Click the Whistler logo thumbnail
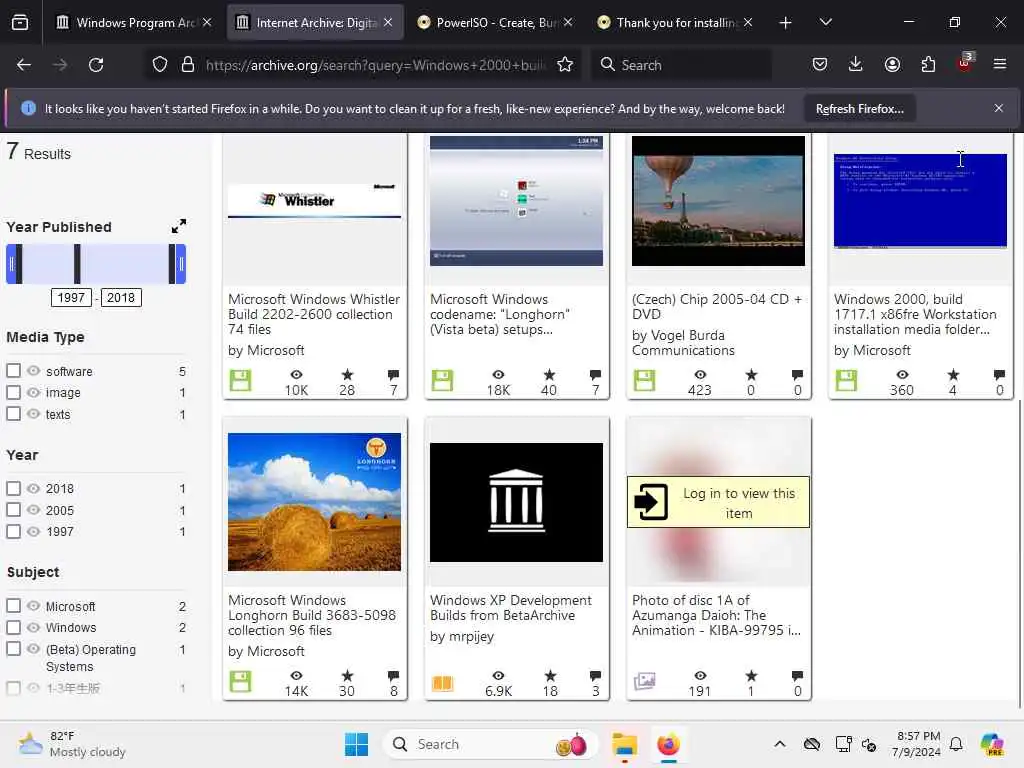The image size is (1024, 768). click(314, 200)
